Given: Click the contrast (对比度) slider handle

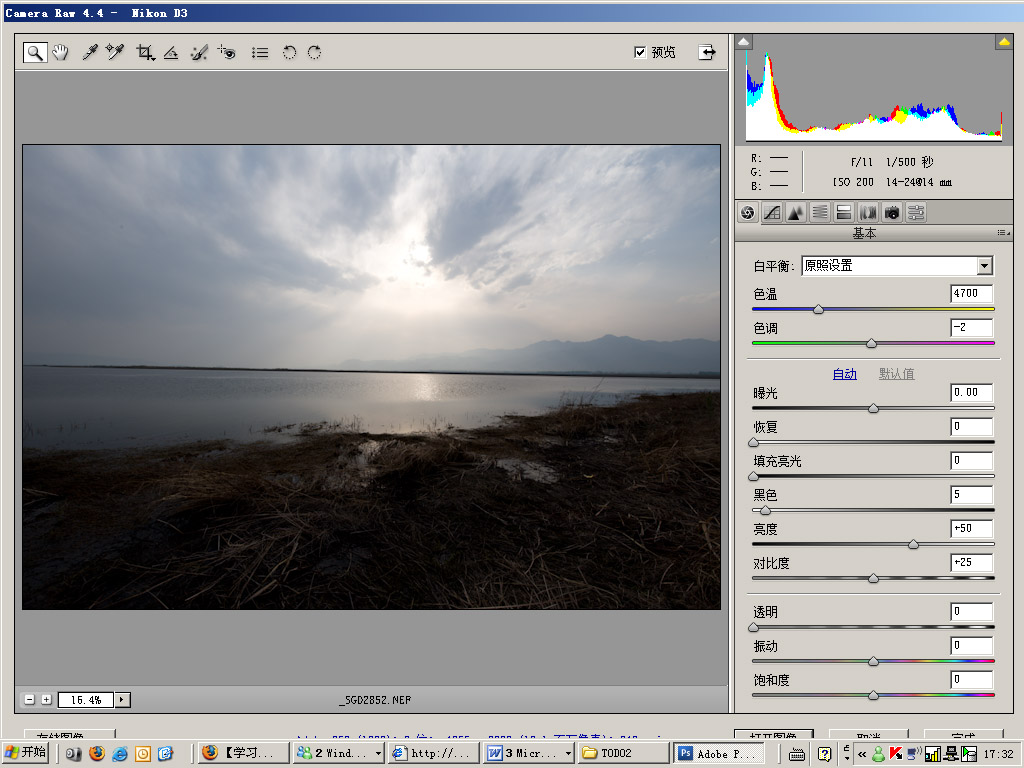Looking at the screenshot, I should (873, 579).
